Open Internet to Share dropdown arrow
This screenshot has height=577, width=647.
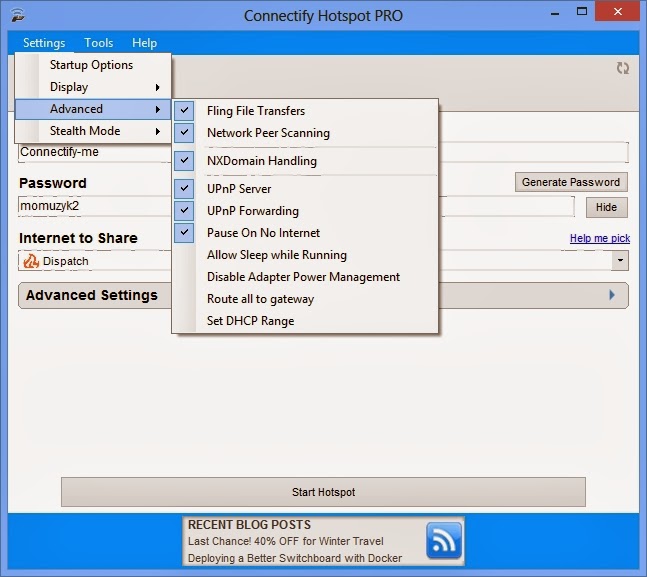(x=620, y=260)
